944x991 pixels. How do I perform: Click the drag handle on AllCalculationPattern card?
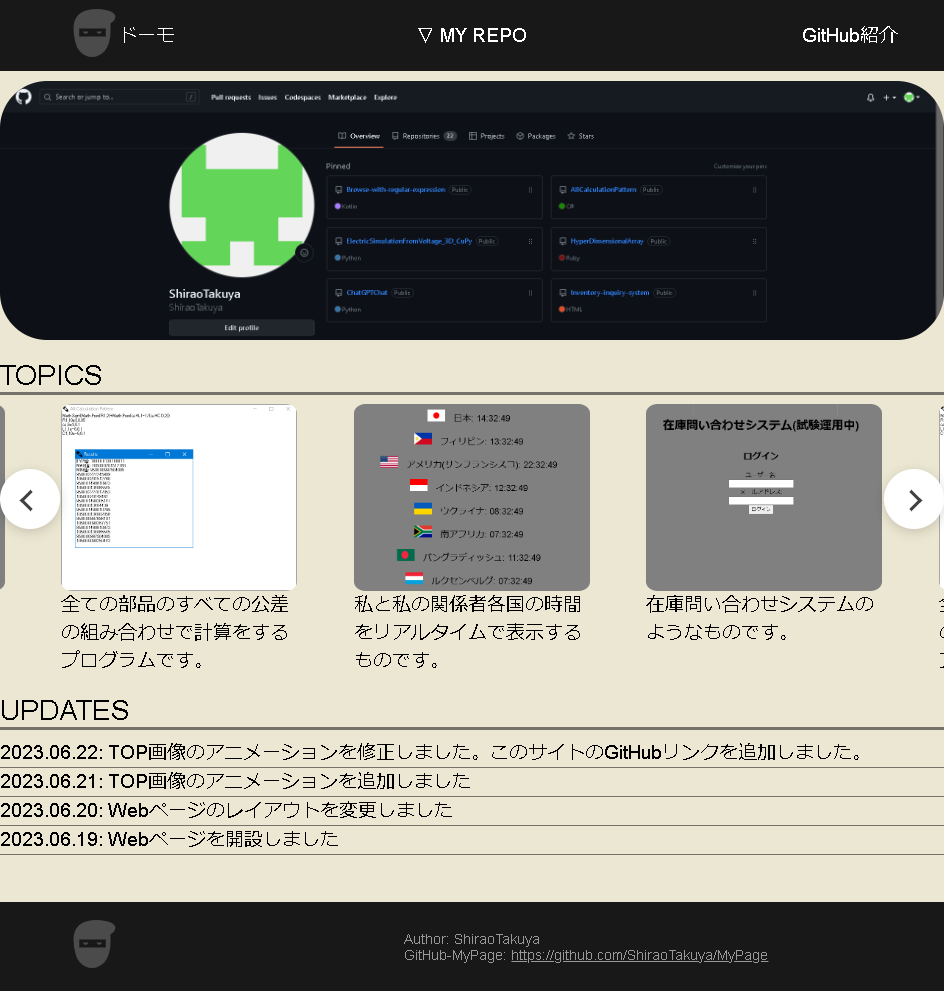(754, 190)
